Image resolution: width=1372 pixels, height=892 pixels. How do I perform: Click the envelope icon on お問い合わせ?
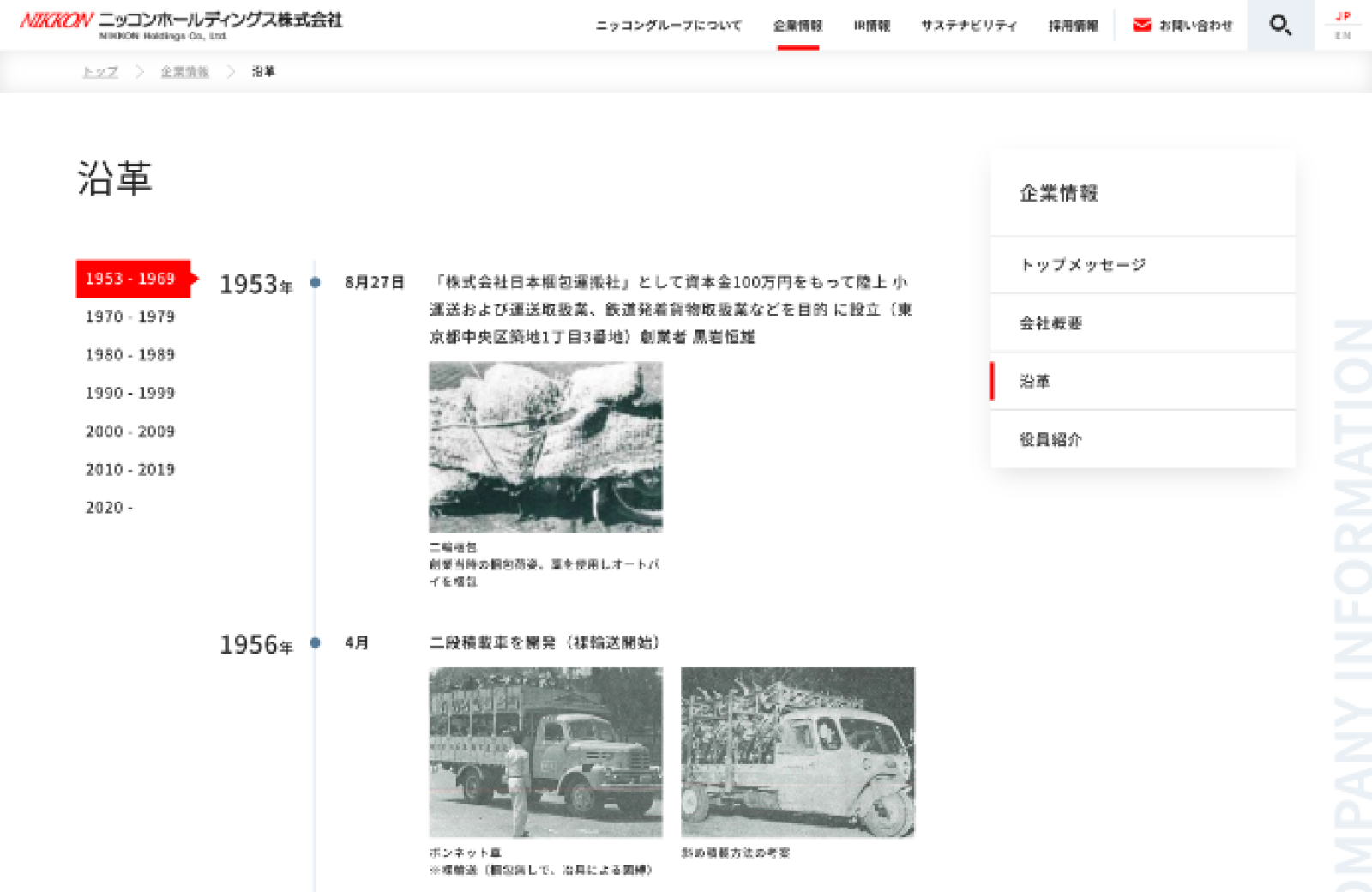tap(1141, 26)
